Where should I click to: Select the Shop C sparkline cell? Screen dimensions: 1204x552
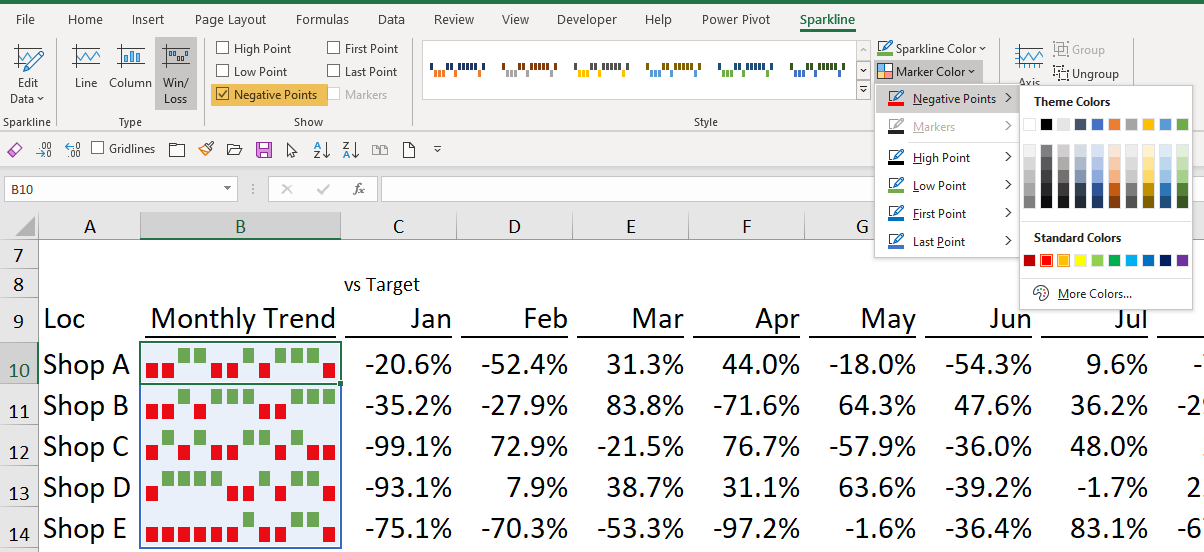coord(240,447)
